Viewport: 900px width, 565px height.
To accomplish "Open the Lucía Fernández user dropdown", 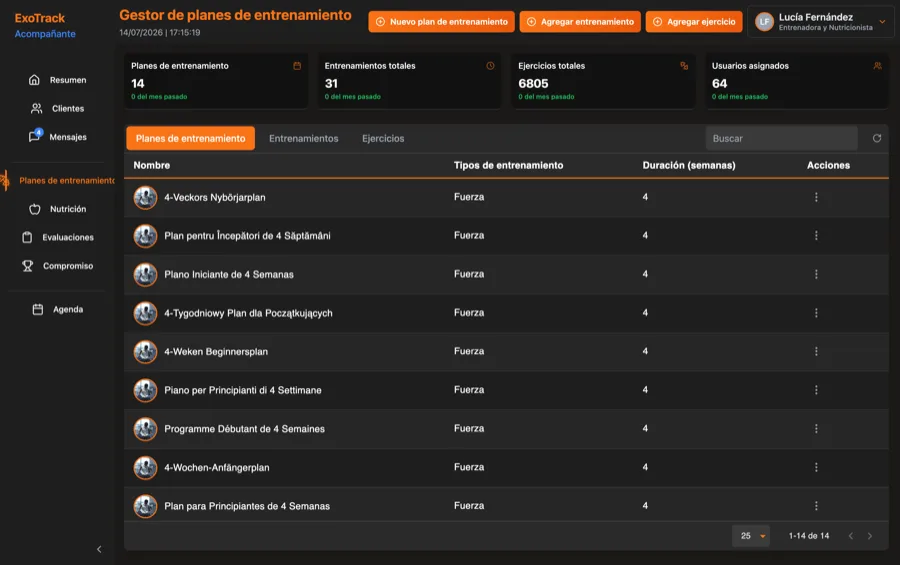I will [x=820, y=22].
